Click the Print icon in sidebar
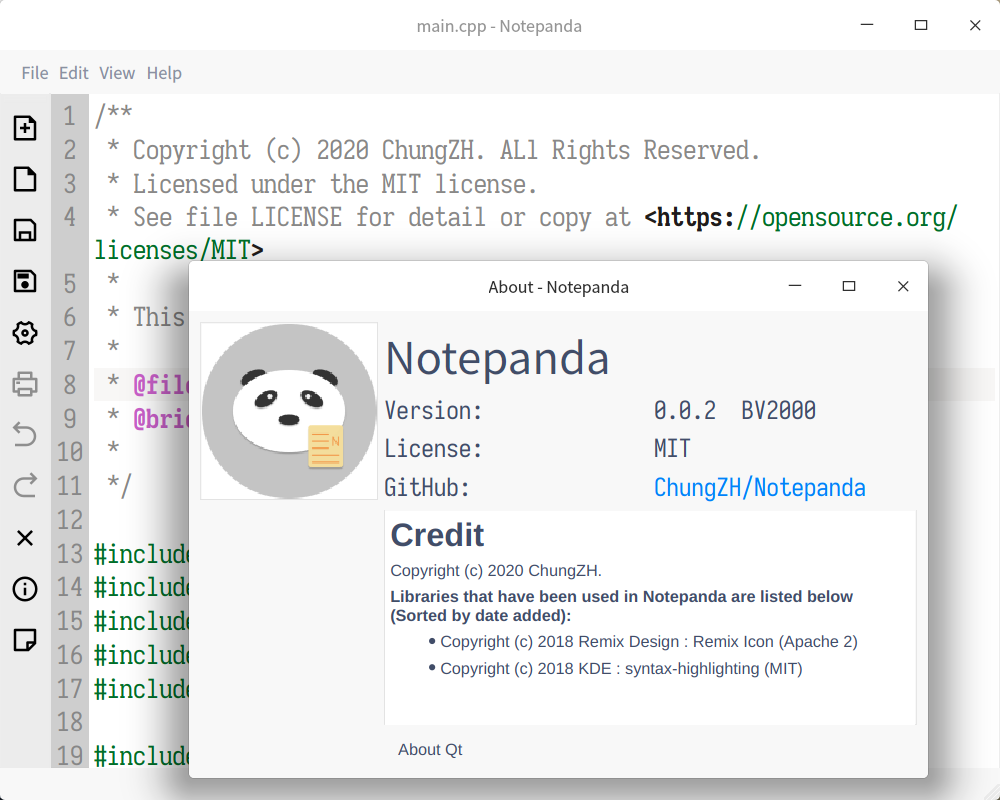 [x=25, y=384]
